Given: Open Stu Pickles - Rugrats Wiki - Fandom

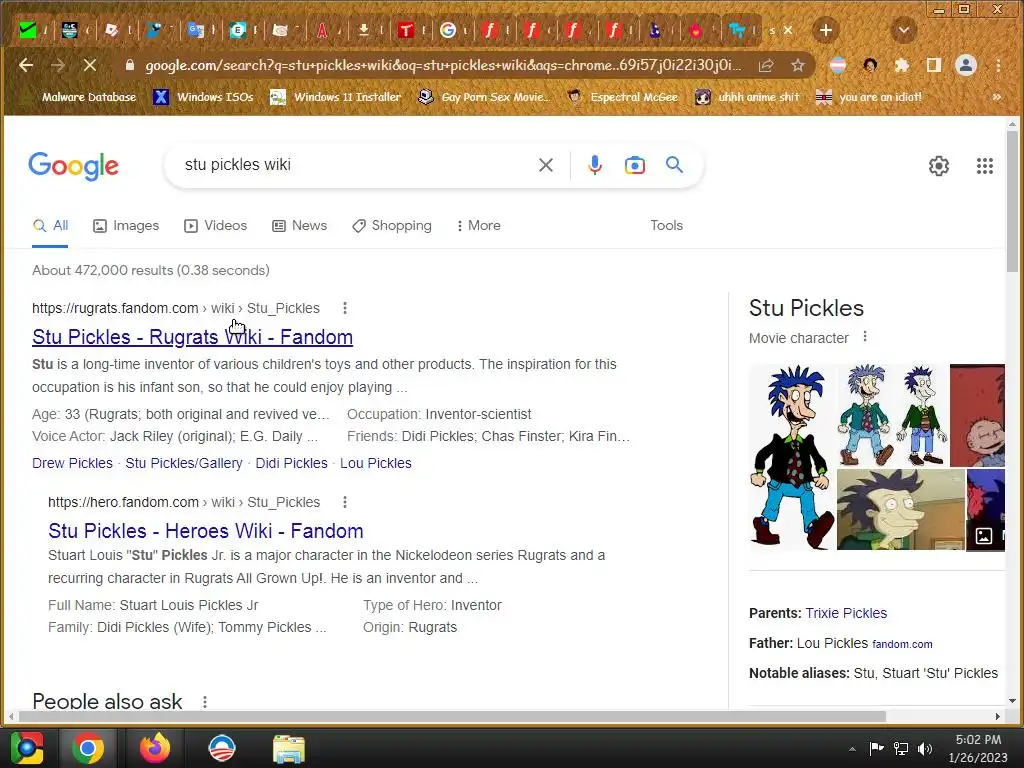Looking at the screenshot, I should (x=193, y=337).
